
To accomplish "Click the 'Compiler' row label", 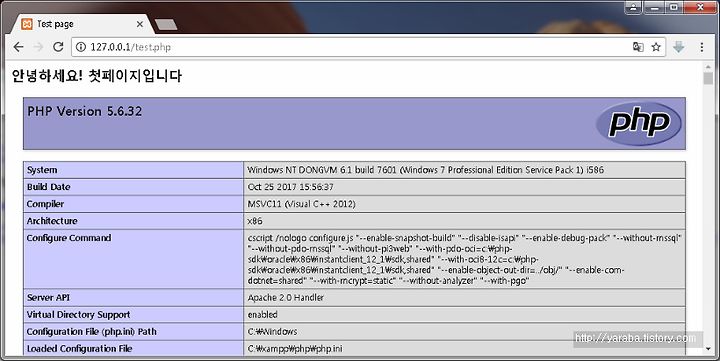I will pos(45,204).
